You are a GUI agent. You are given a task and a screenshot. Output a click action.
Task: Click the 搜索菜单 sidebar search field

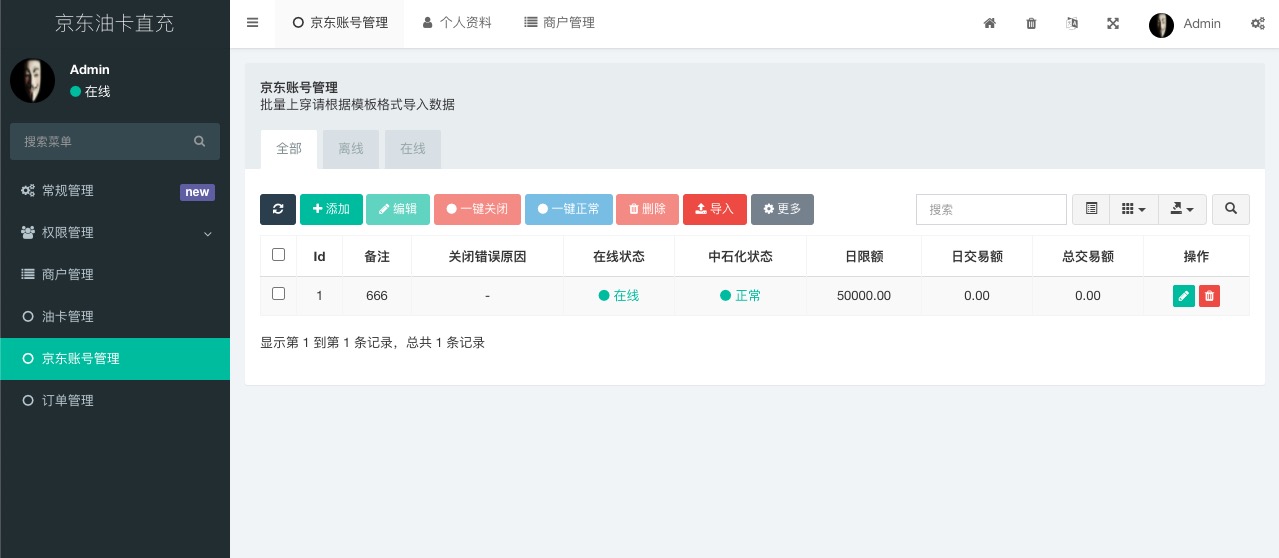coord(115,142)
